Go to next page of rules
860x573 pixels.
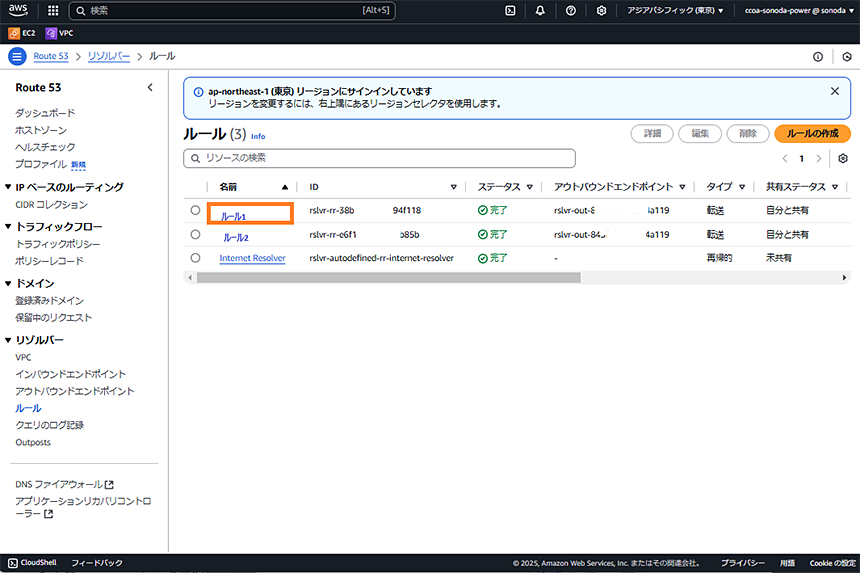(819, 158)
